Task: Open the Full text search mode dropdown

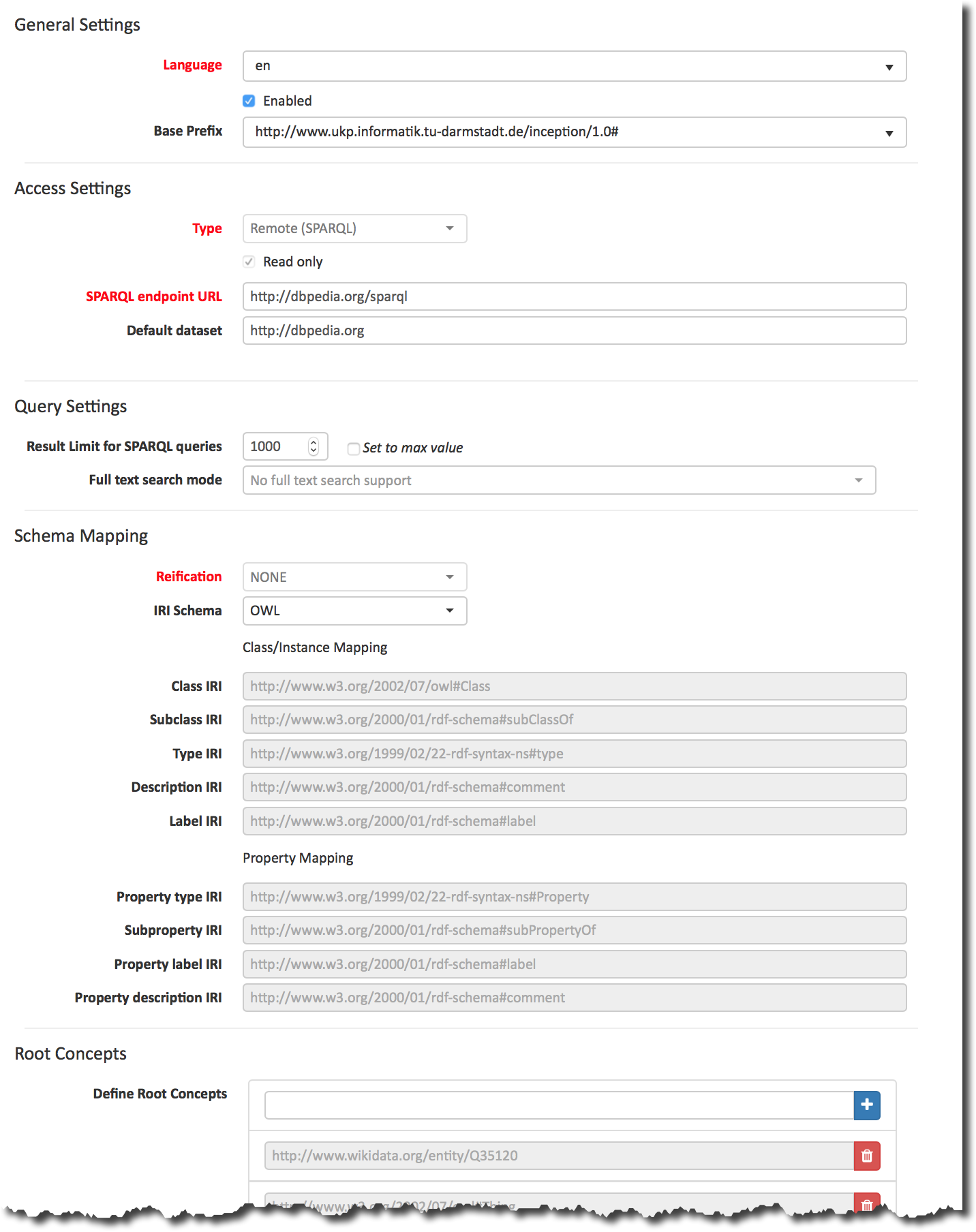Action: point(559,480)
